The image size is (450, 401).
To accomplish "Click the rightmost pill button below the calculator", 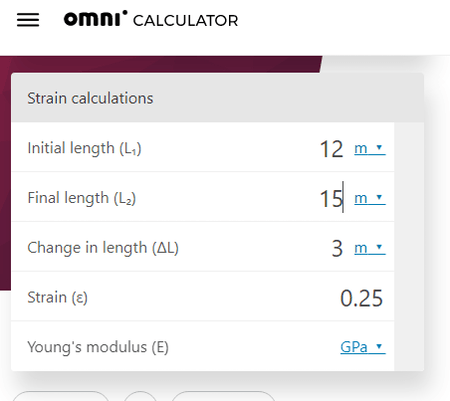I will pyautogui.click(x=223, y=397).
